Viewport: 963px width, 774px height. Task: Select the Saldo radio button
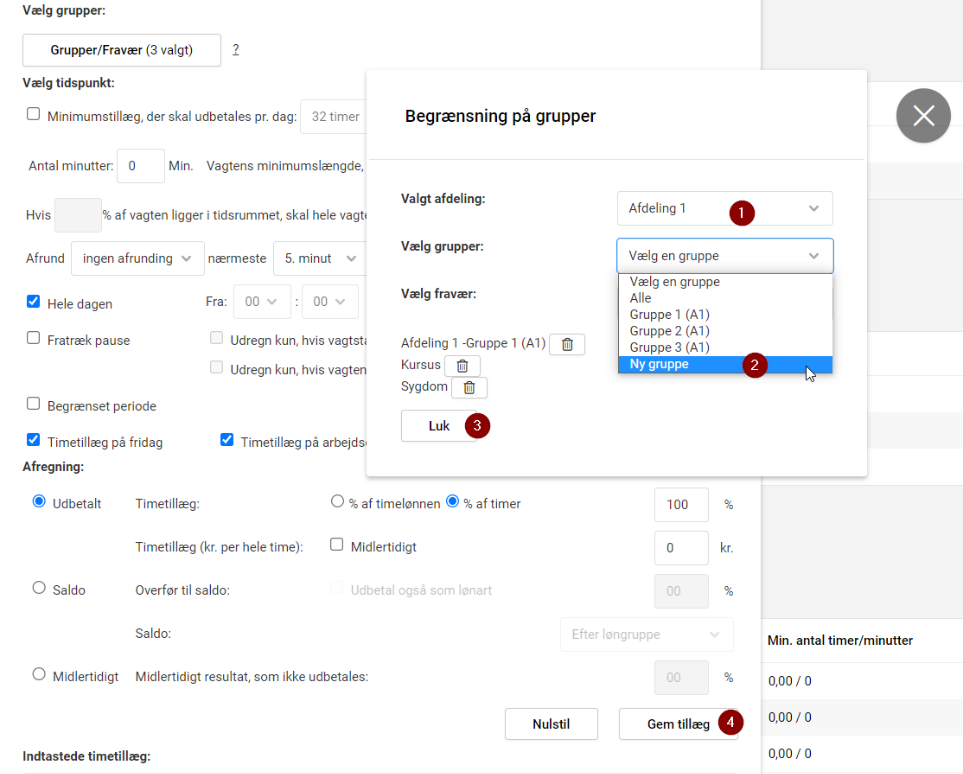(x=40, y=589)
